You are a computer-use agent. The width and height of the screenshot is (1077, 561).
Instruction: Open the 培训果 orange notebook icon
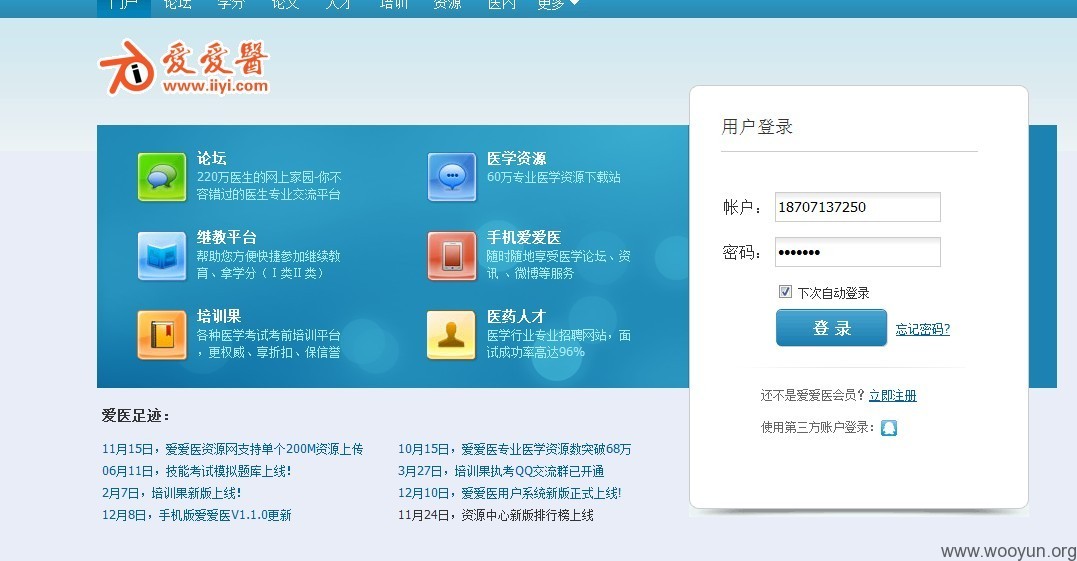(161, 335)
